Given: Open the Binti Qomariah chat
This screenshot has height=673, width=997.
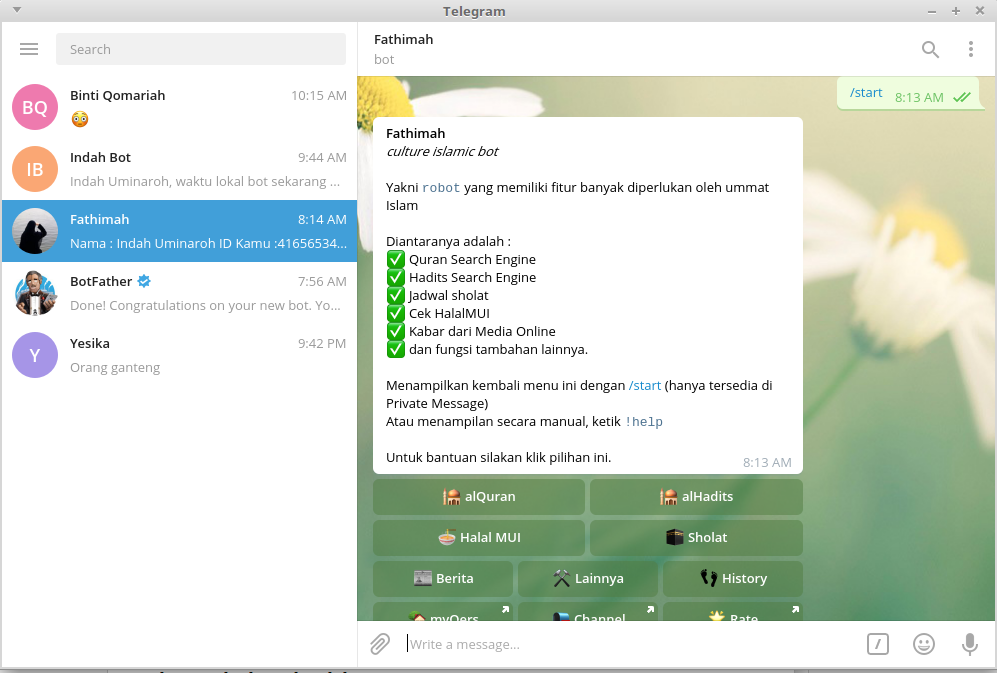Looking at the screenshot, I should pyautogui.click(x=179, y=107).
